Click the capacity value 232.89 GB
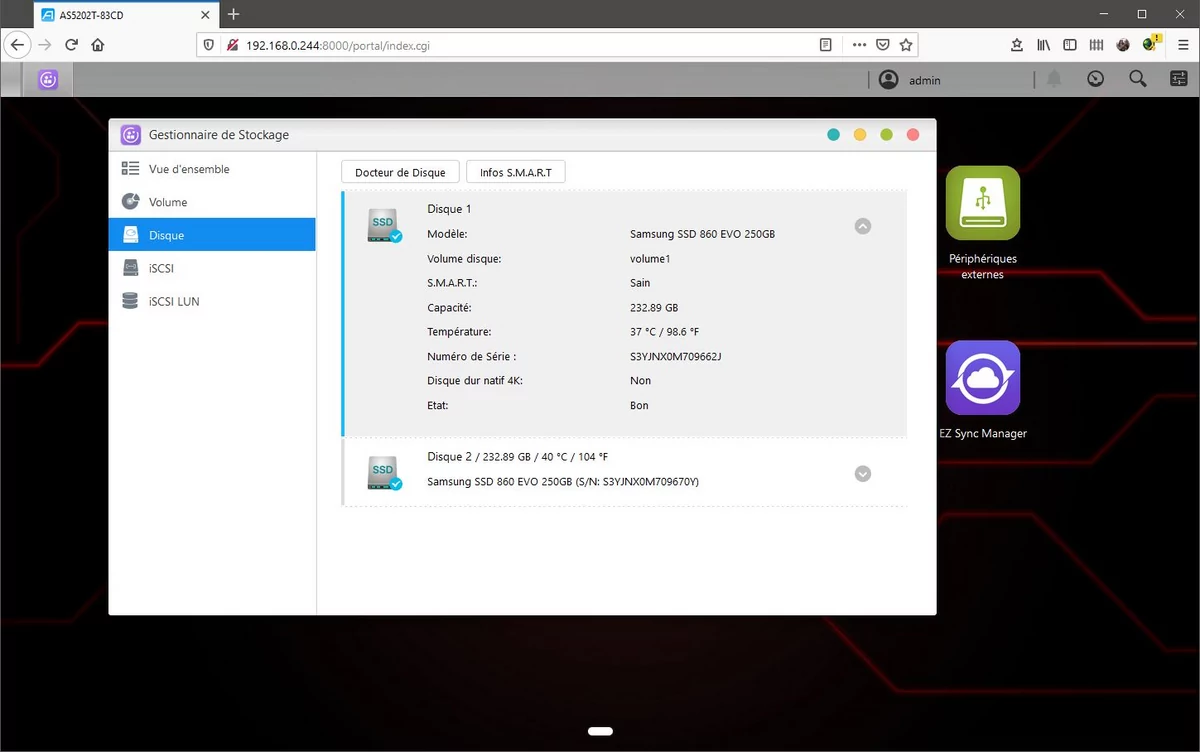The image size is (1200, 752). pos(654,307)
